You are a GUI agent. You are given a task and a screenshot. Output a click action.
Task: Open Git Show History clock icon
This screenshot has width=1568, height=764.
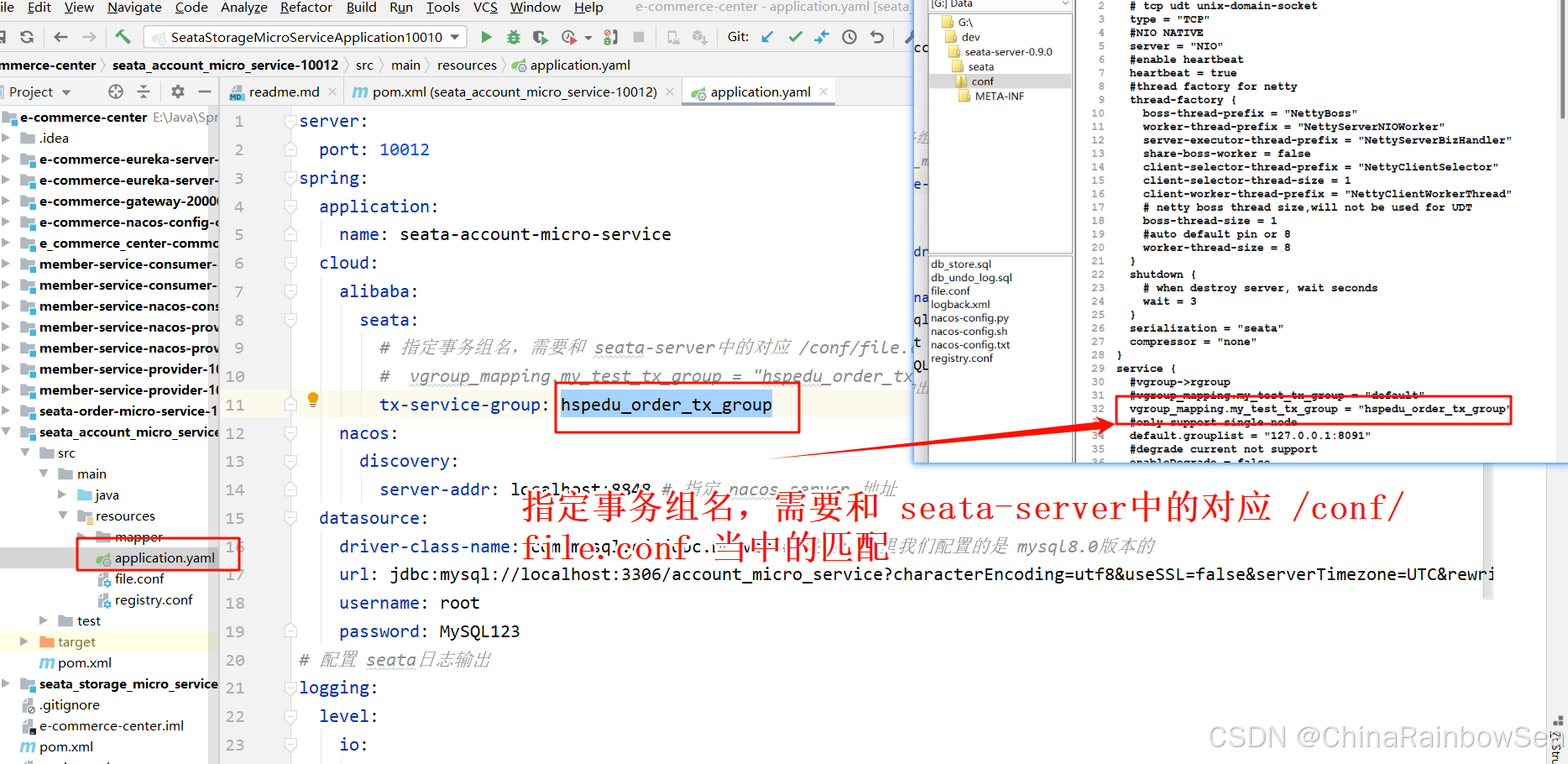coord(849,37)
